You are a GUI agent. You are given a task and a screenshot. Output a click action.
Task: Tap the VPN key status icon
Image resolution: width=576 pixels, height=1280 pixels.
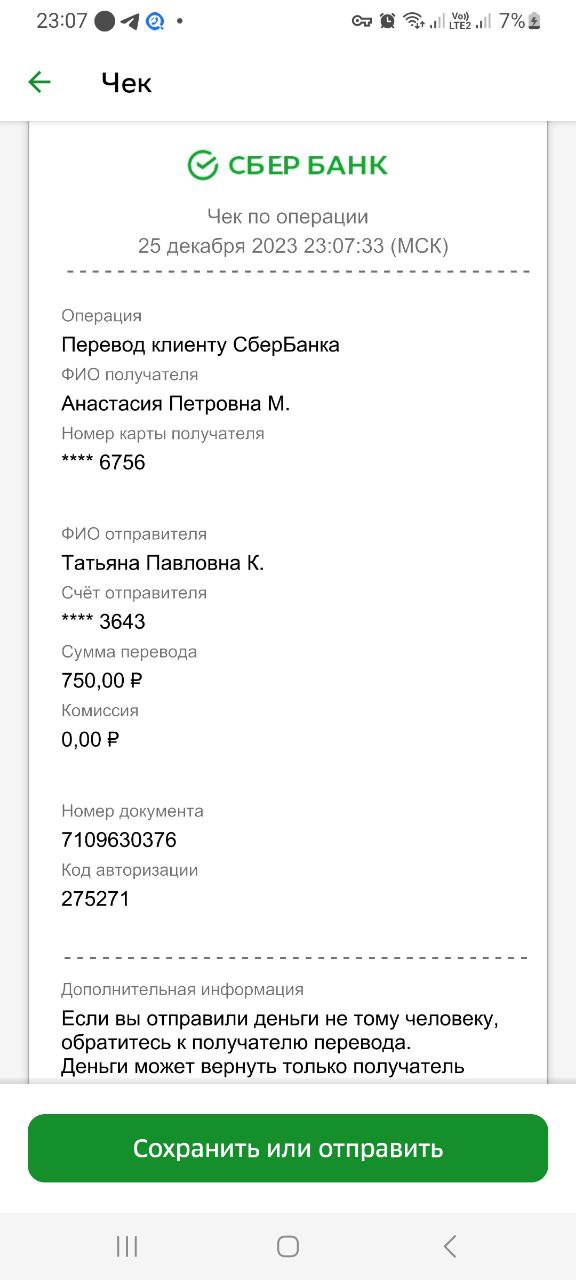(362, 21)
